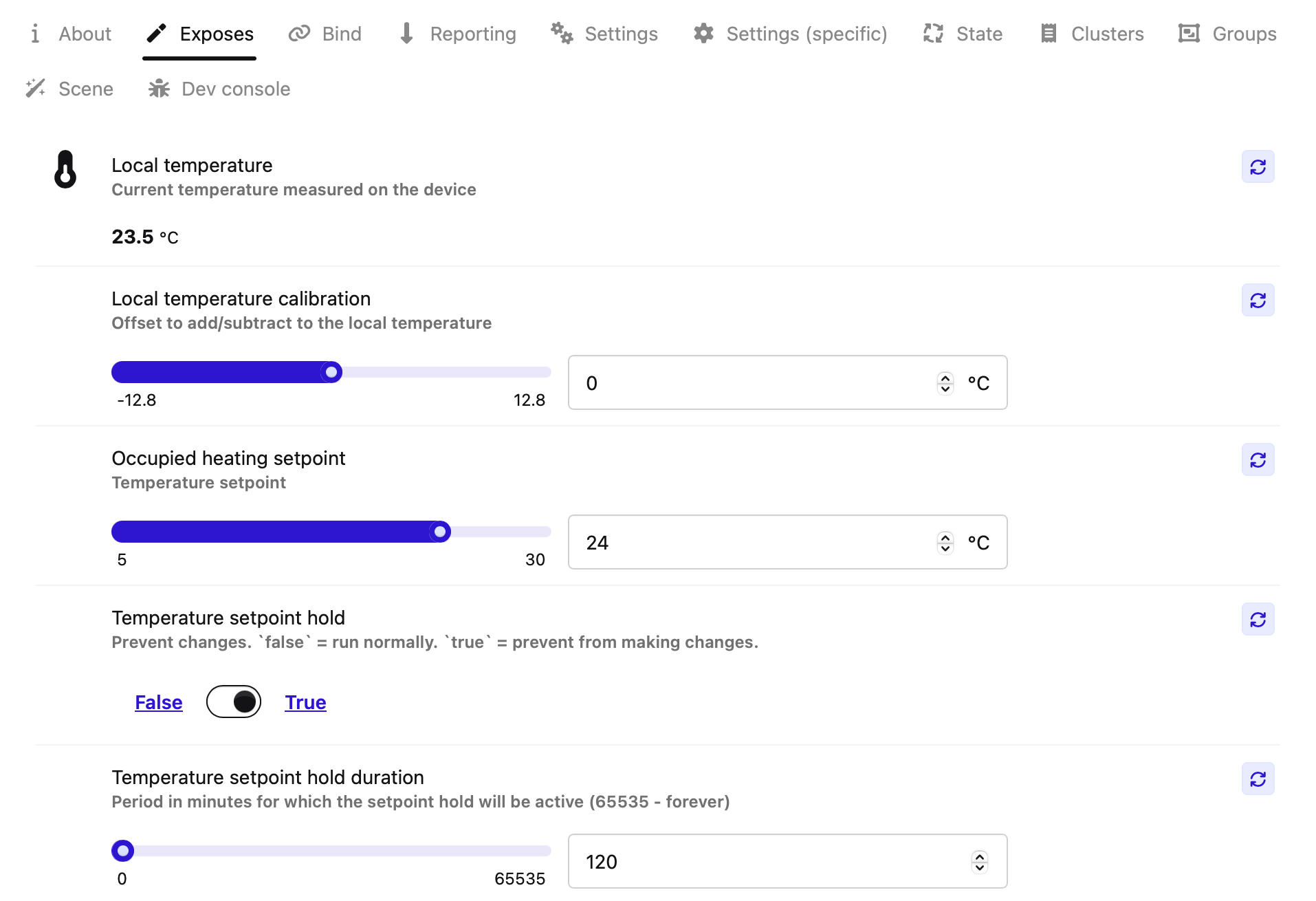
Task: Click stepper arrows in heating setpoint field
Action: (x=945, y=543)
